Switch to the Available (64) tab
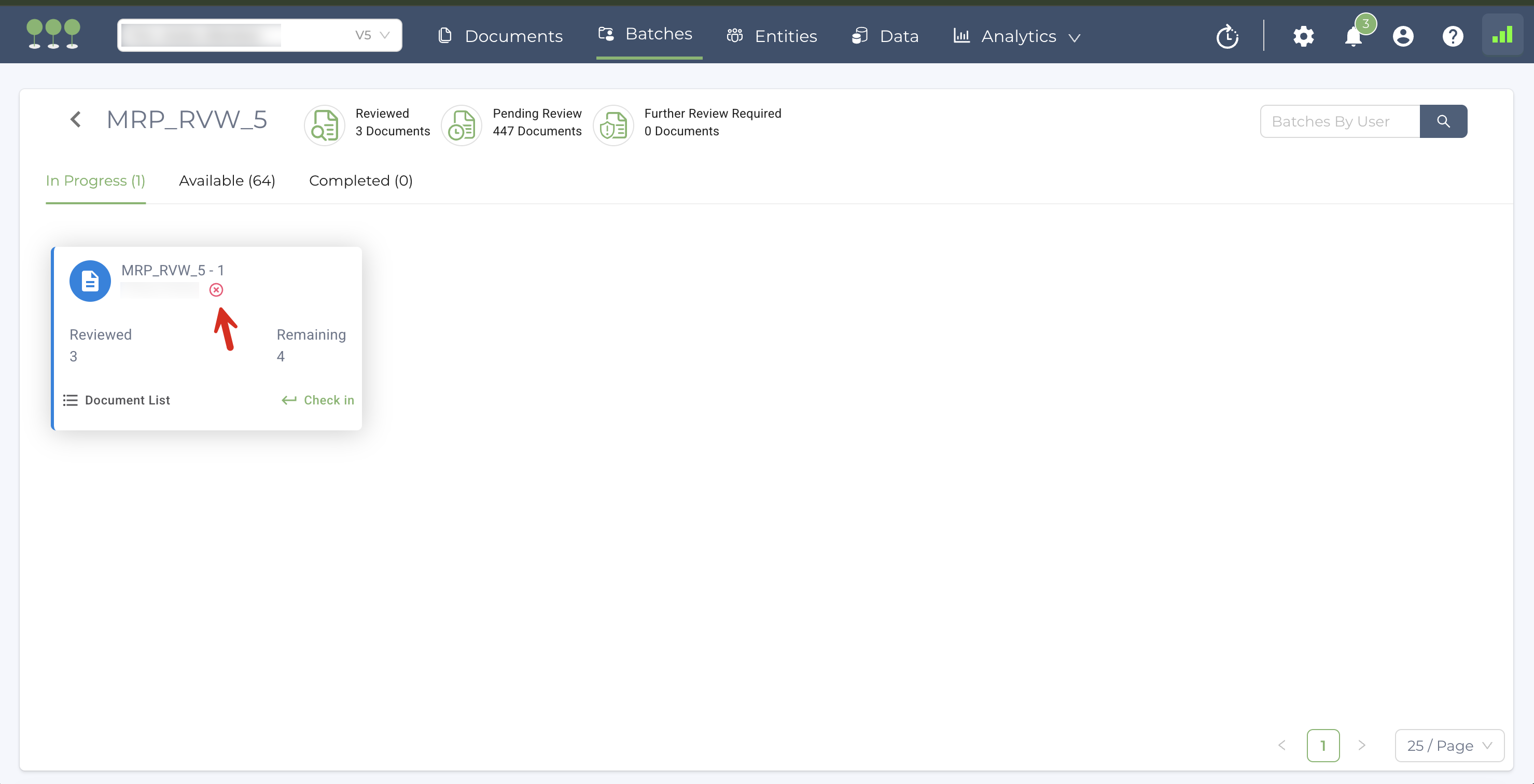 coord(227,180)
